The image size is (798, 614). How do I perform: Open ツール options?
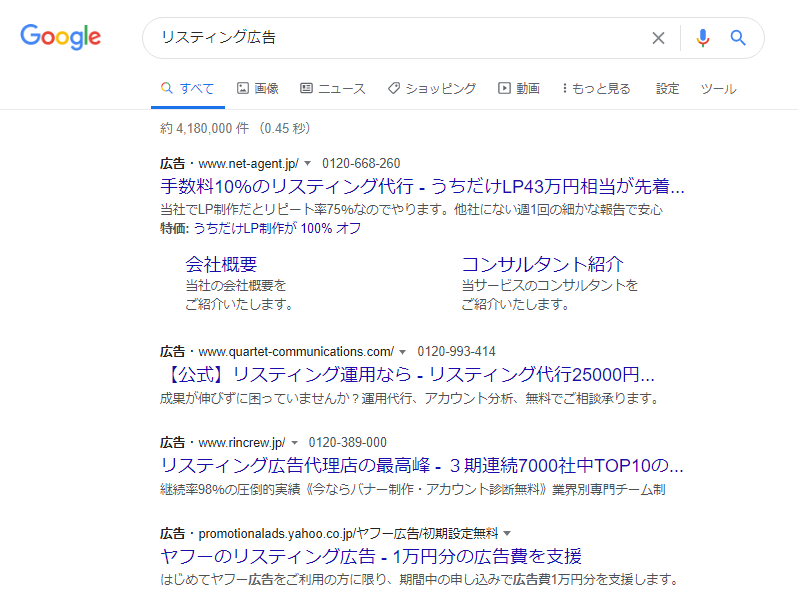[718, 89]
